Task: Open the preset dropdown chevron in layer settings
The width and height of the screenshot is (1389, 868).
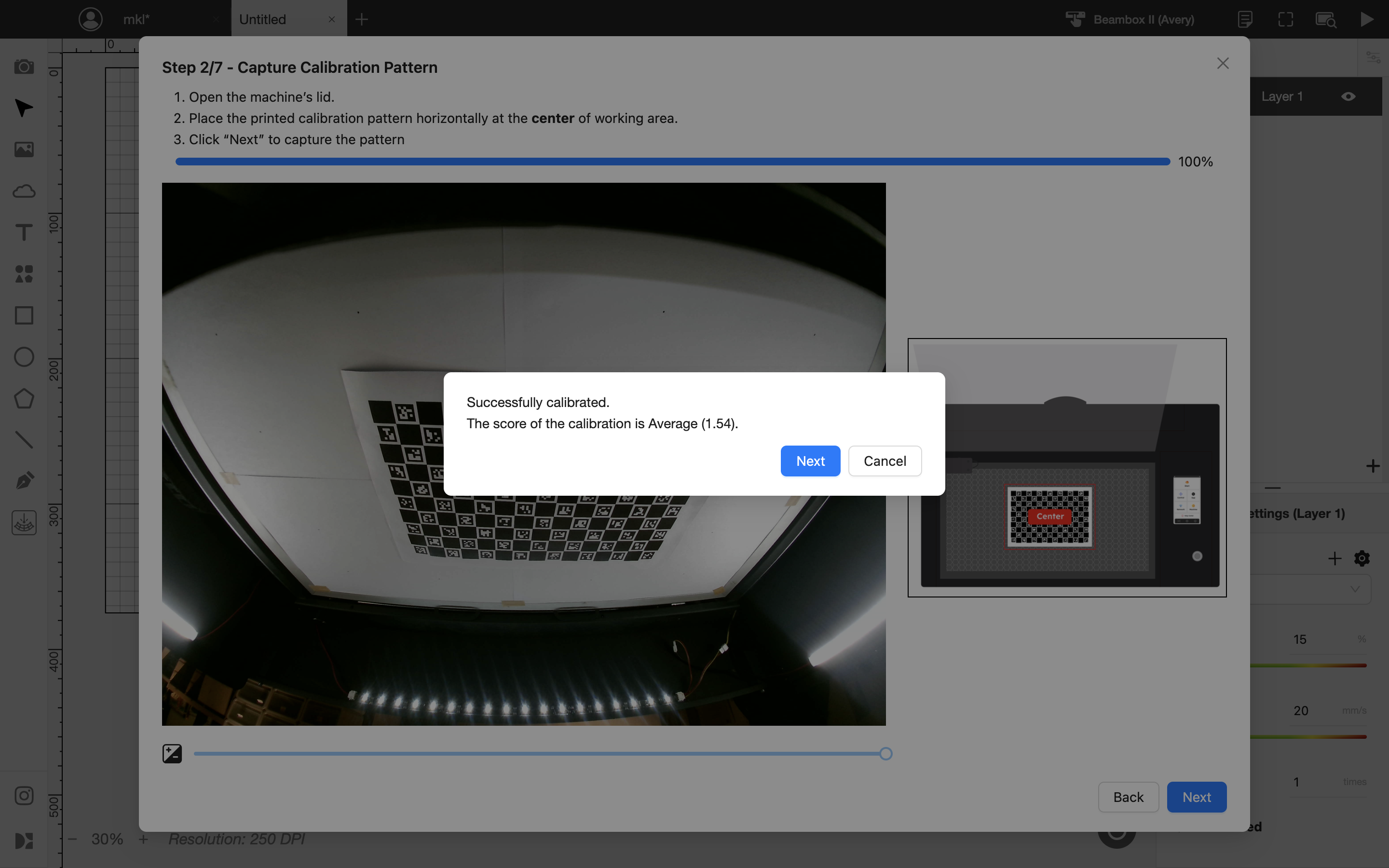Action: click(x=1355, y=589)
